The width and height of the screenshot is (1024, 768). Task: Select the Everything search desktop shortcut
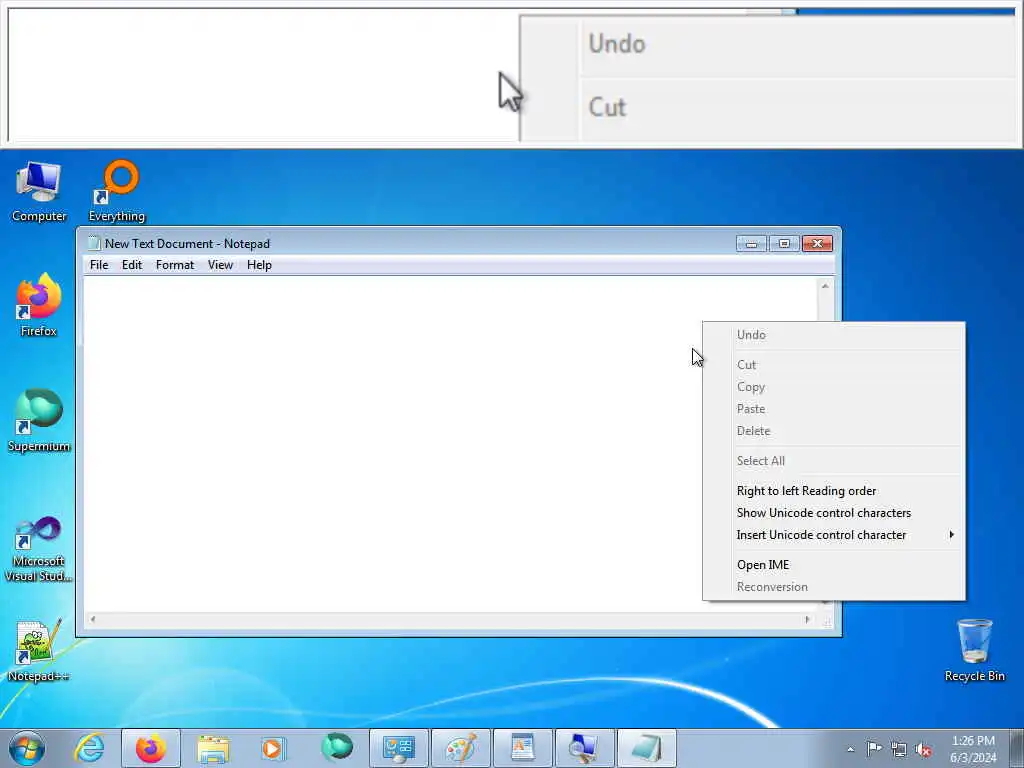(x=117, y=191)
